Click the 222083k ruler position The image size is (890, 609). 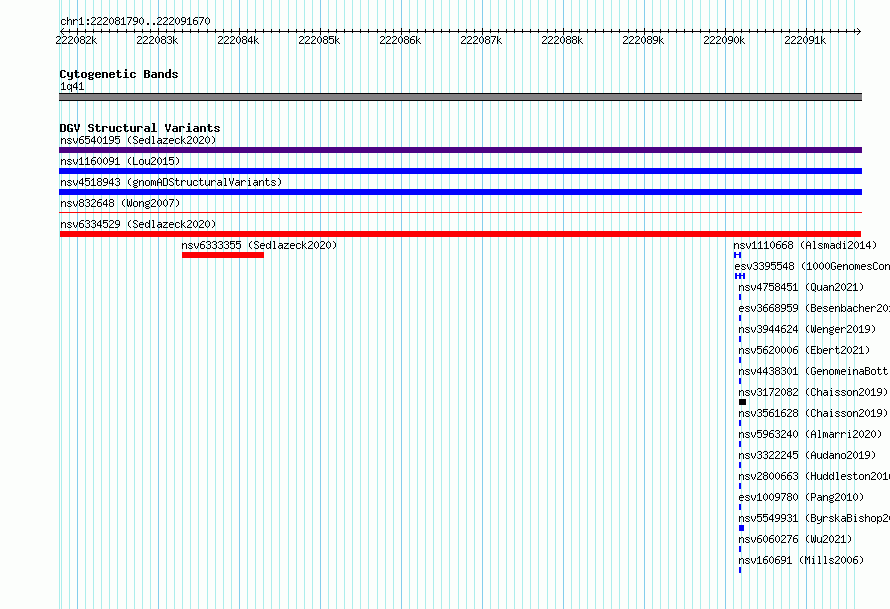(x=157, y=40)
